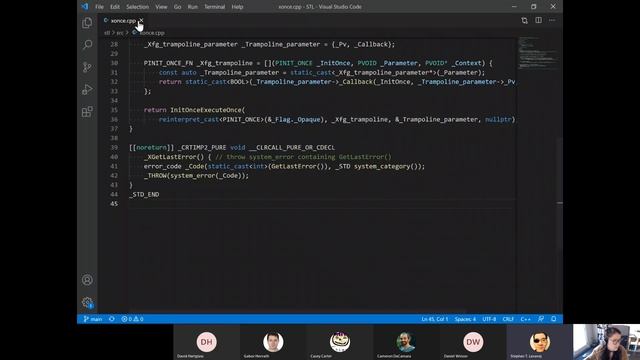
Task: Click line number 30 in gutter
Action: (114, 63)
